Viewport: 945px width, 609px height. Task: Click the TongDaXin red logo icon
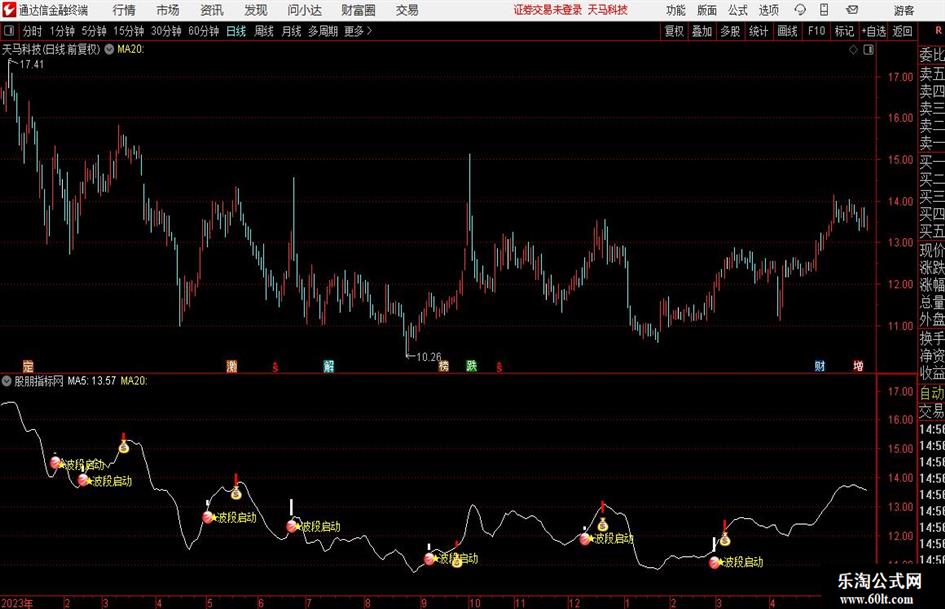coord(9,10)
